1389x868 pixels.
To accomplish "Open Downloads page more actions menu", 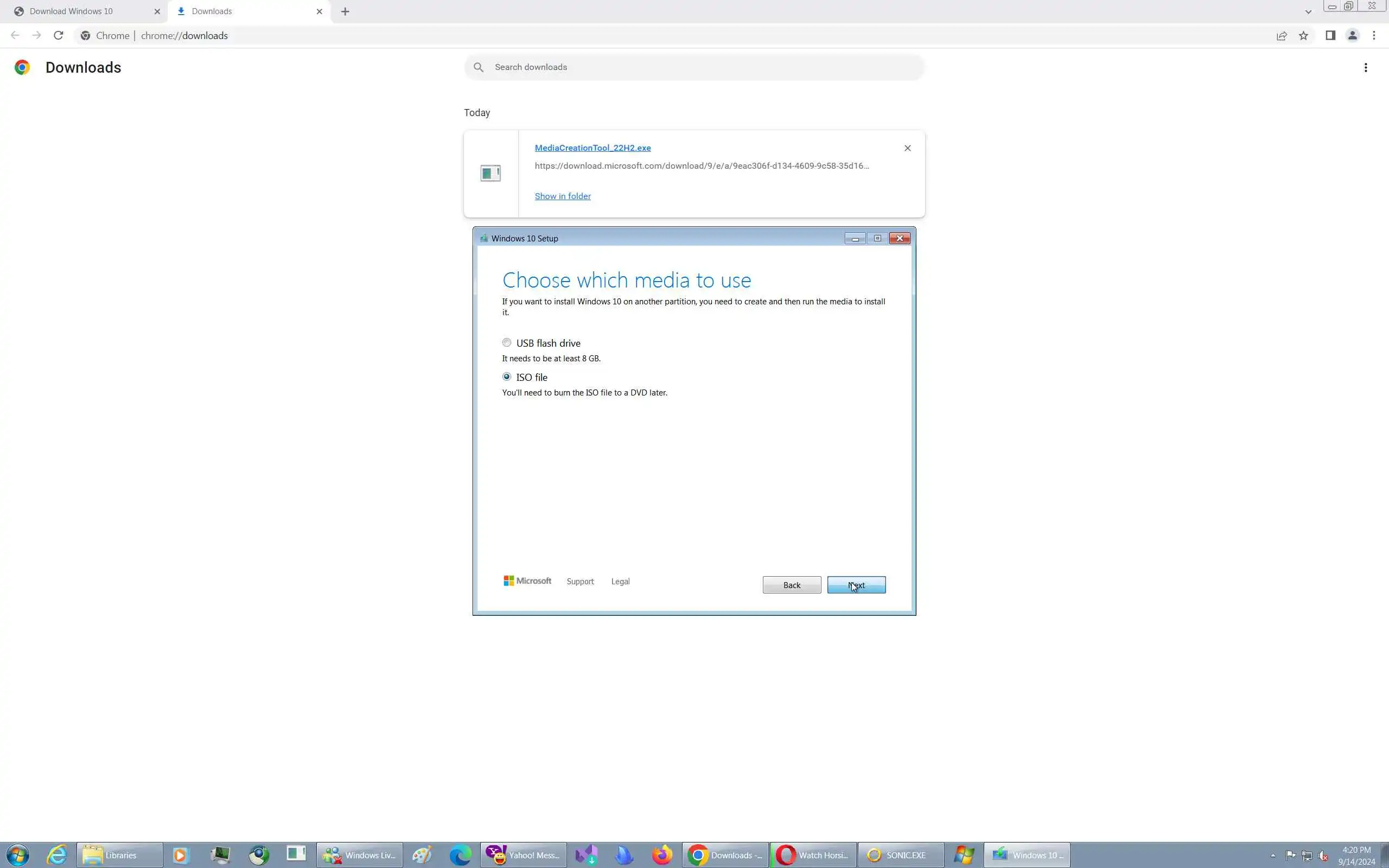I will pyautogui.click(x=1366, y=68).
